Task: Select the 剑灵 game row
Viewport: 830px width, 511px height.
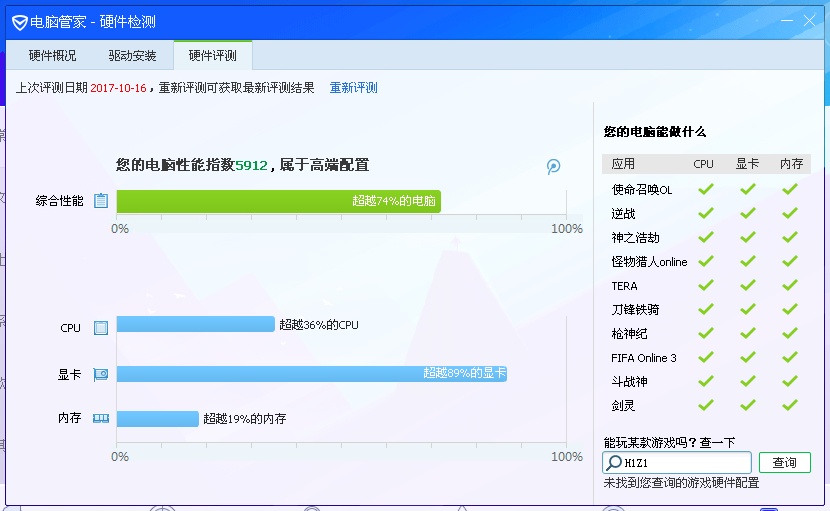Action: pyautogui.click(x=706, y=406)
